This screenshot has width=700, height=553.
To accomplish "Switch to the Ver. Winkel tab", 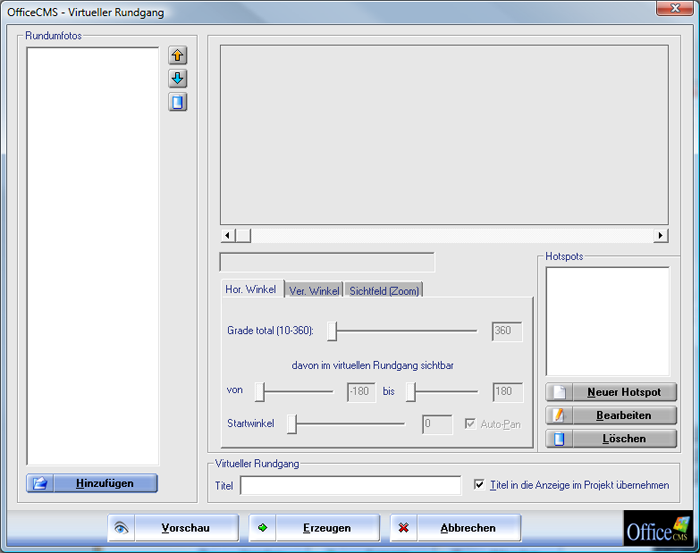I will pyautogui.click(x=314, y=291).
